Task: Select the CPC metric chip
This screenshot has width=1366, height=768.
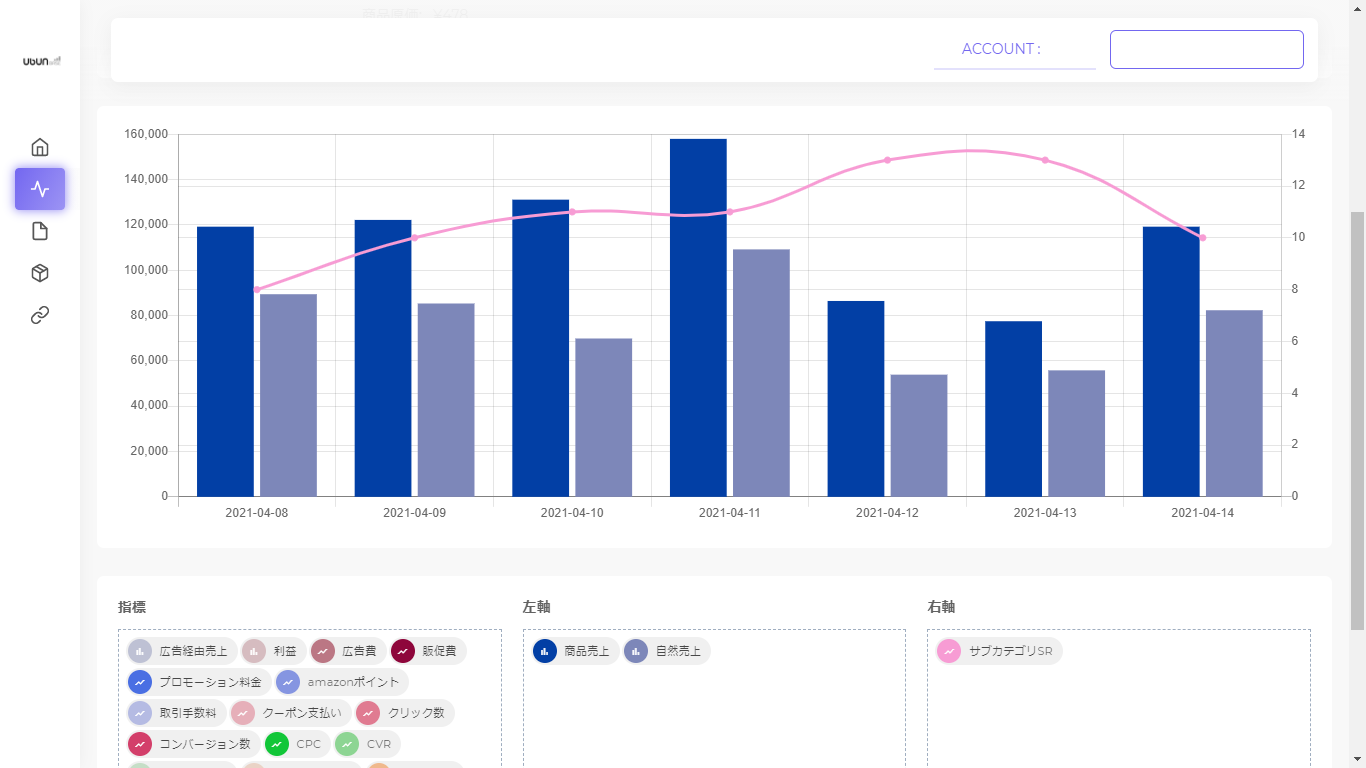Action: point(297,744)
